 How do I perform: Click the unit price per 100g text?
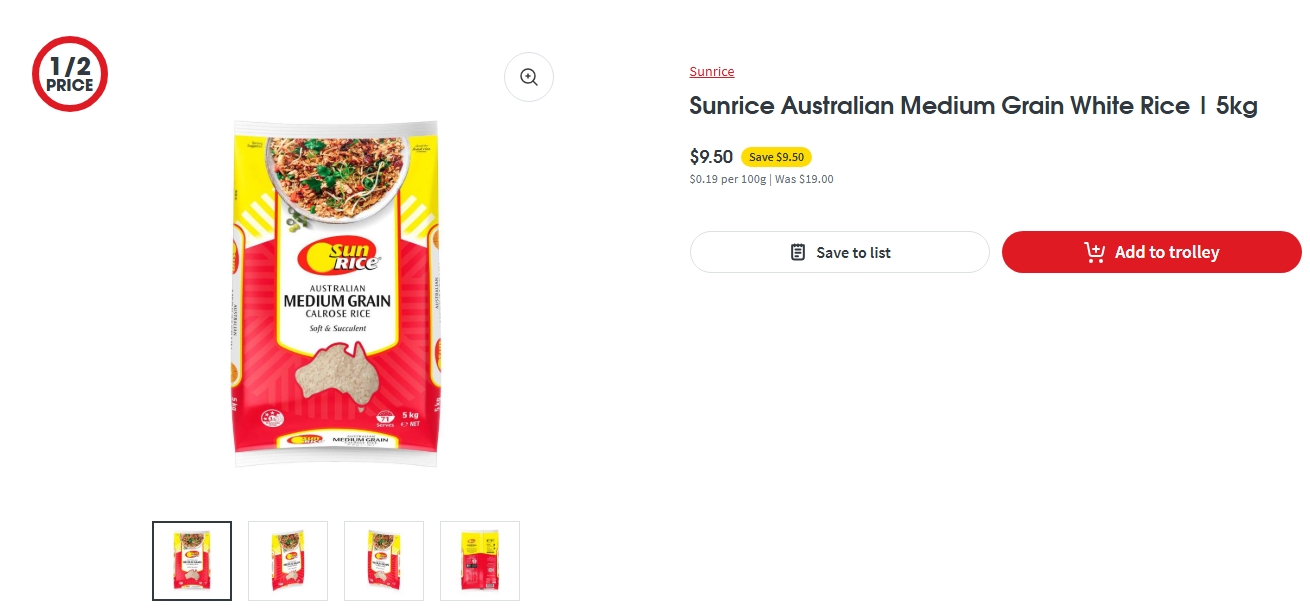click(729, 179)
